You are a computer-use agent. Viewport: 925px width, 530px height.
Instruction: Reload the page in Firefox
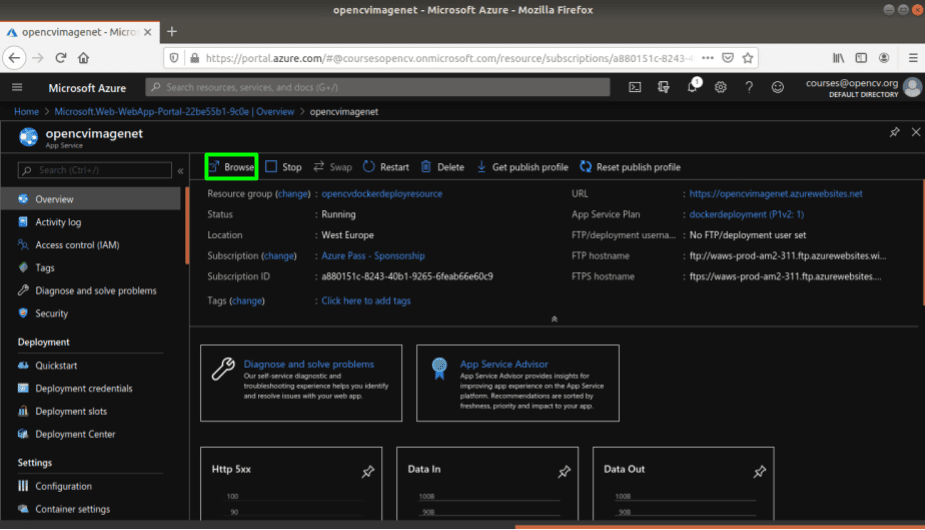click(60, 58)
